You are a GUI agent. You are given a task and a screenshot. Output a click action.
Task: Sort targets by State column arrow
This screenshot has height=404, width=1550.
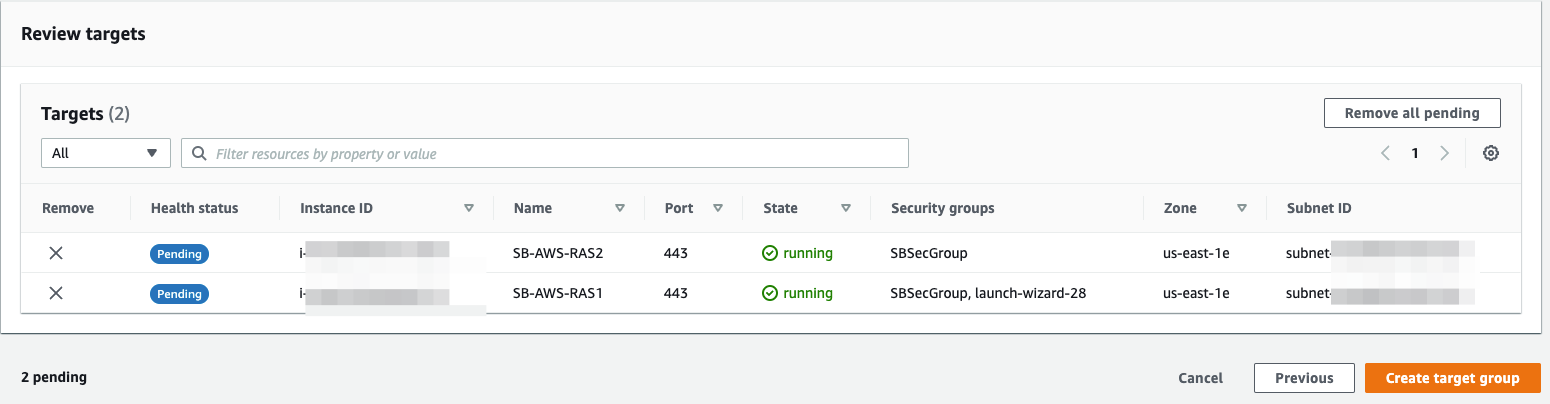pyautogui.click(x=846, y=209)
